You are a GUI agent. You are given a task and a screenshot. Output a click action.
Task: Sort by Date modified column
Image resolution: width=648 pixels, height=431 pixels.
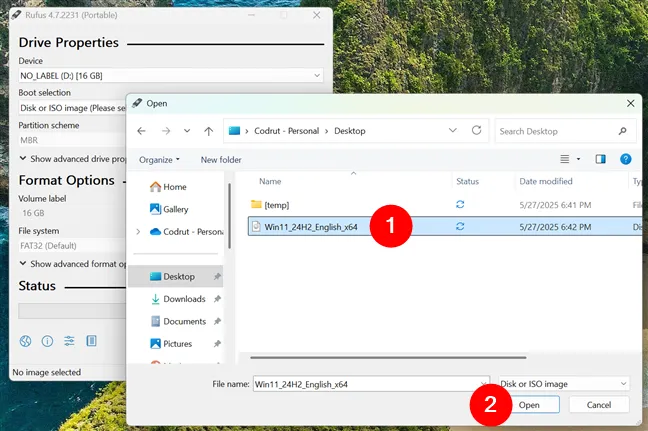tap(546, 181)
